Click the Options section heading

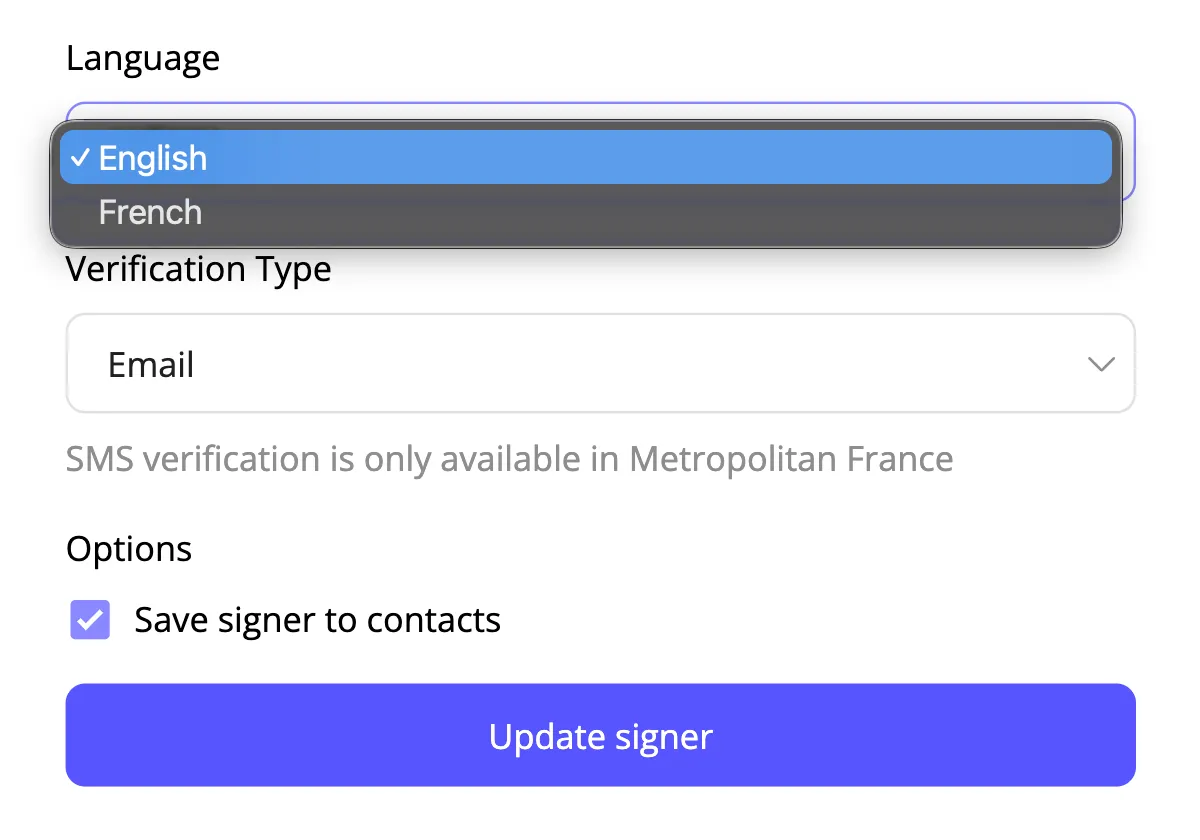coord(129,548)
